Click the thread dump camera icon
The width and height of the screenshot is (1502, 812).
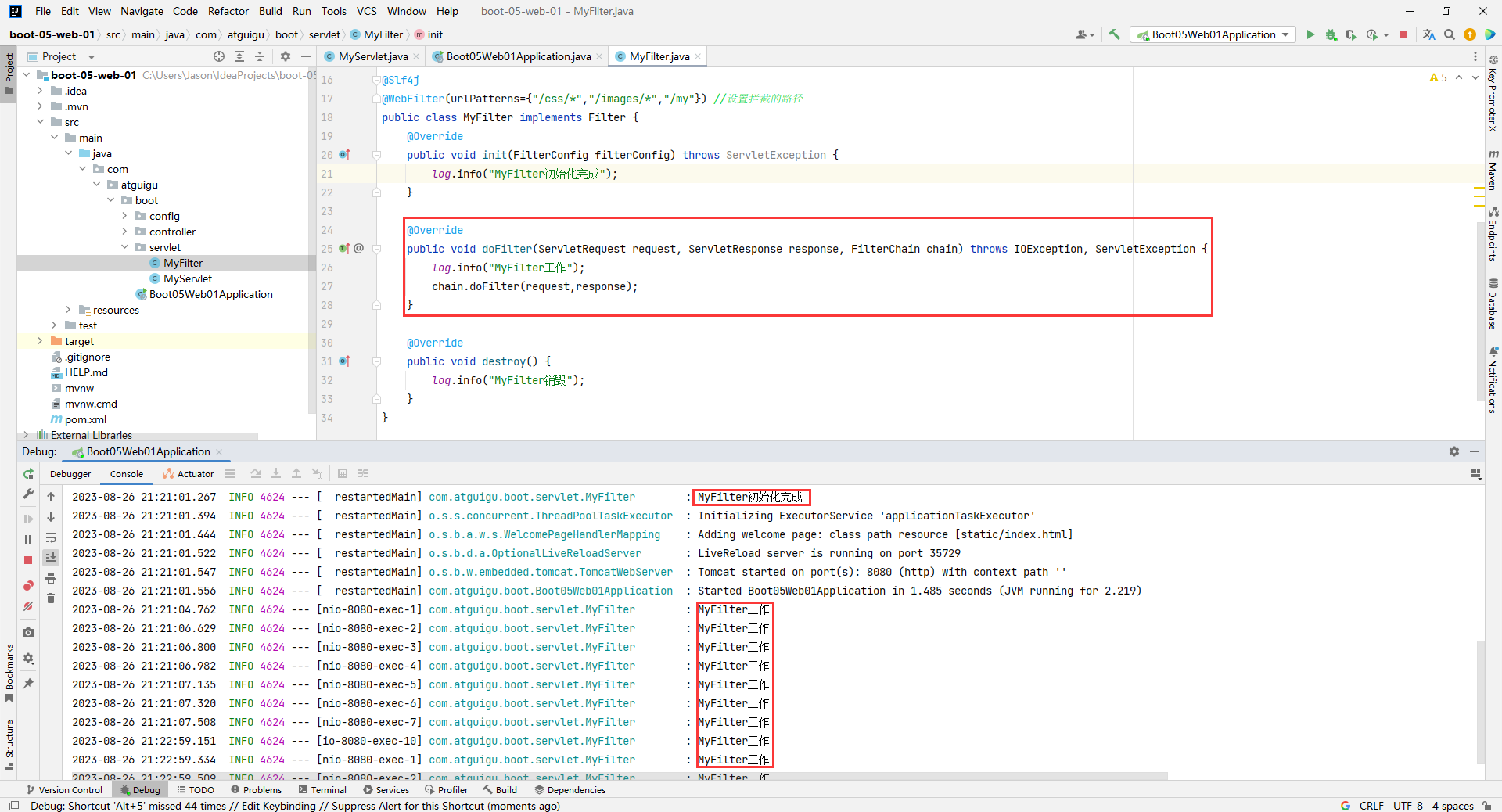coord(28,632)
